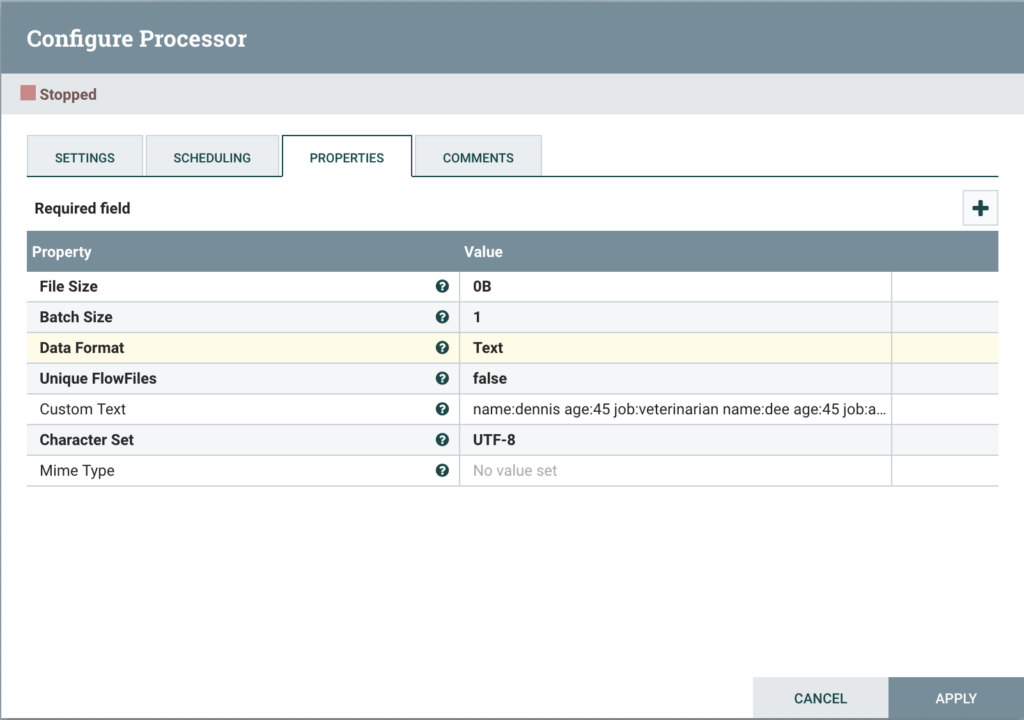The width and height of the screenshot is (1024, 720).
Task: Click the add property plus icon
Action: coord(980,208)
